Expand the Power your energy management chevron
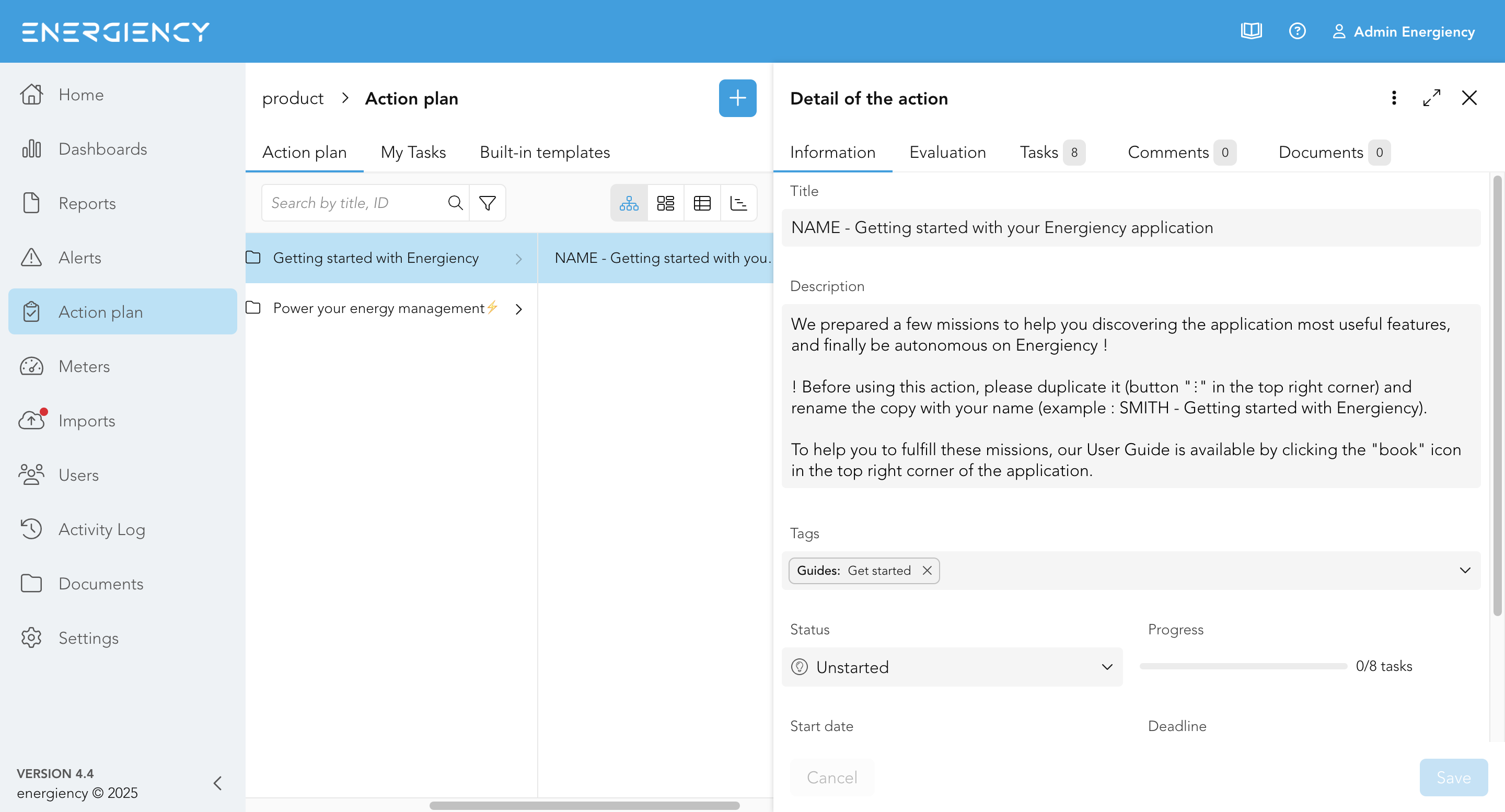 coord(518,308)
